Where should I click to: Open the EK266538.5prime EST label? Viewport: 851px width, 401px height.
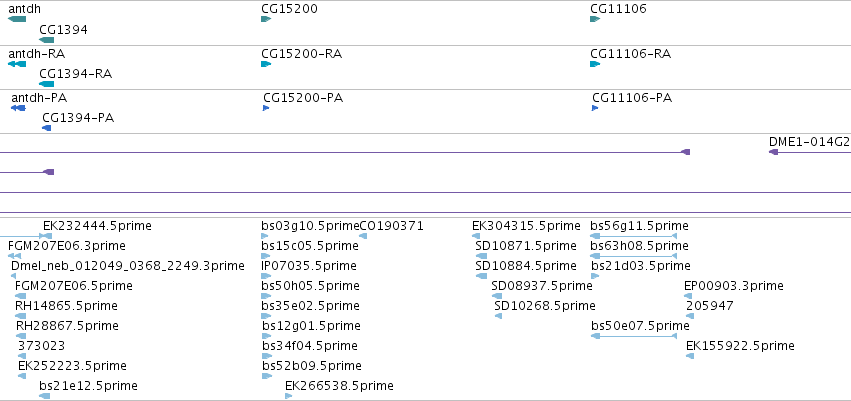coord(339,386)
